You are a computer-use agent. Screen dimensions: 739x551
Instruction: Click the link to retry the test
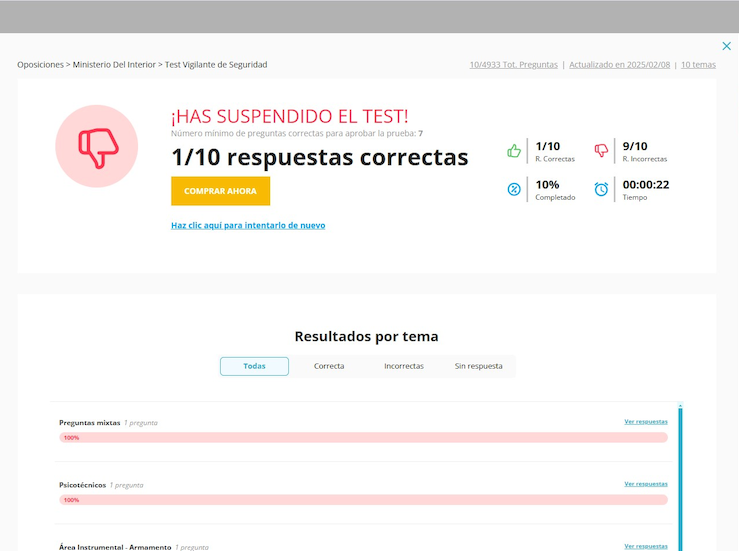point(248,225)
